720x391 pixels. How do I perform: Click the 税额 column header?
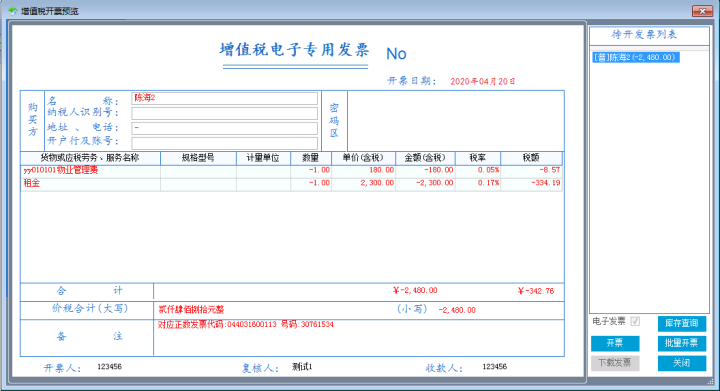coord(531,158)
